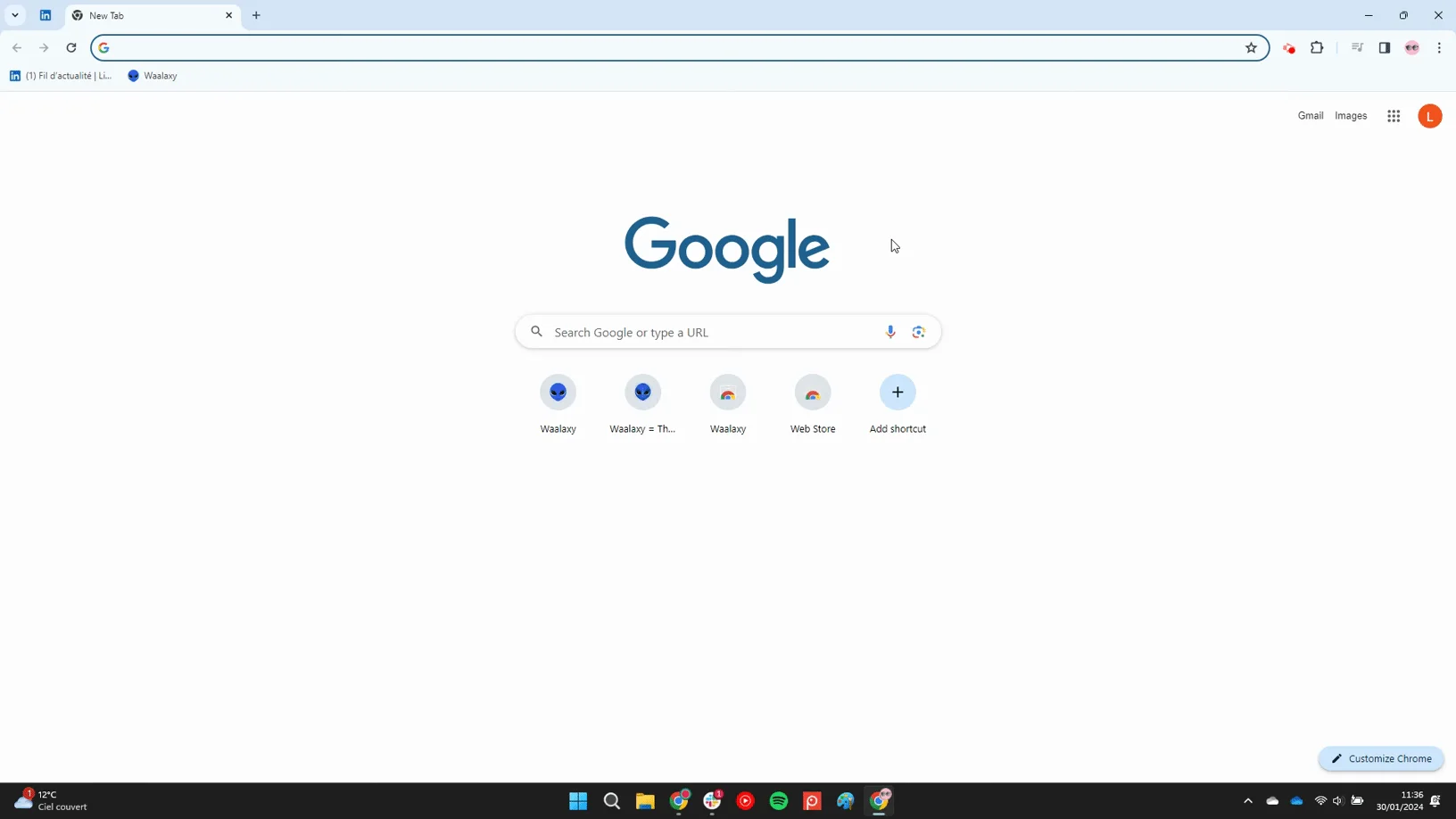Open the battery status icon

click(1357, 801)
